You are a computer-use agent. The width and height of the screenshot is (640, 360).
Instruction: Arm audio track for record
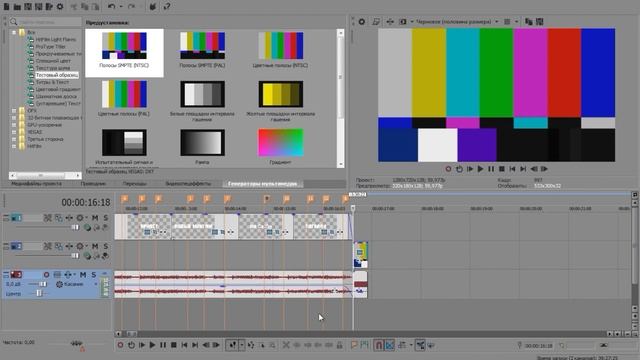coord(46,275)
